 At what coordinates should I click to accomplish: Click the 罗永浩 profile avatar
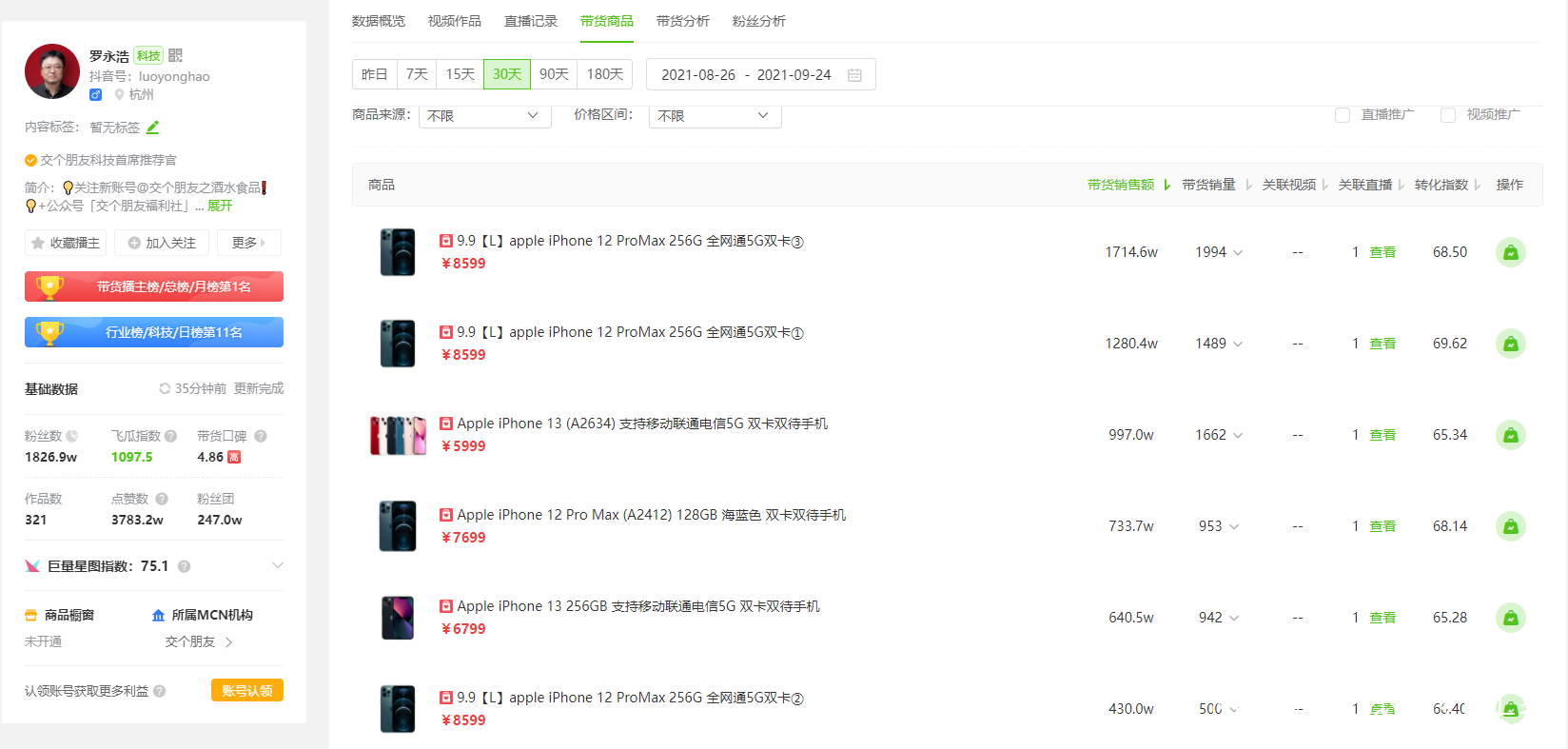point(52,71)
